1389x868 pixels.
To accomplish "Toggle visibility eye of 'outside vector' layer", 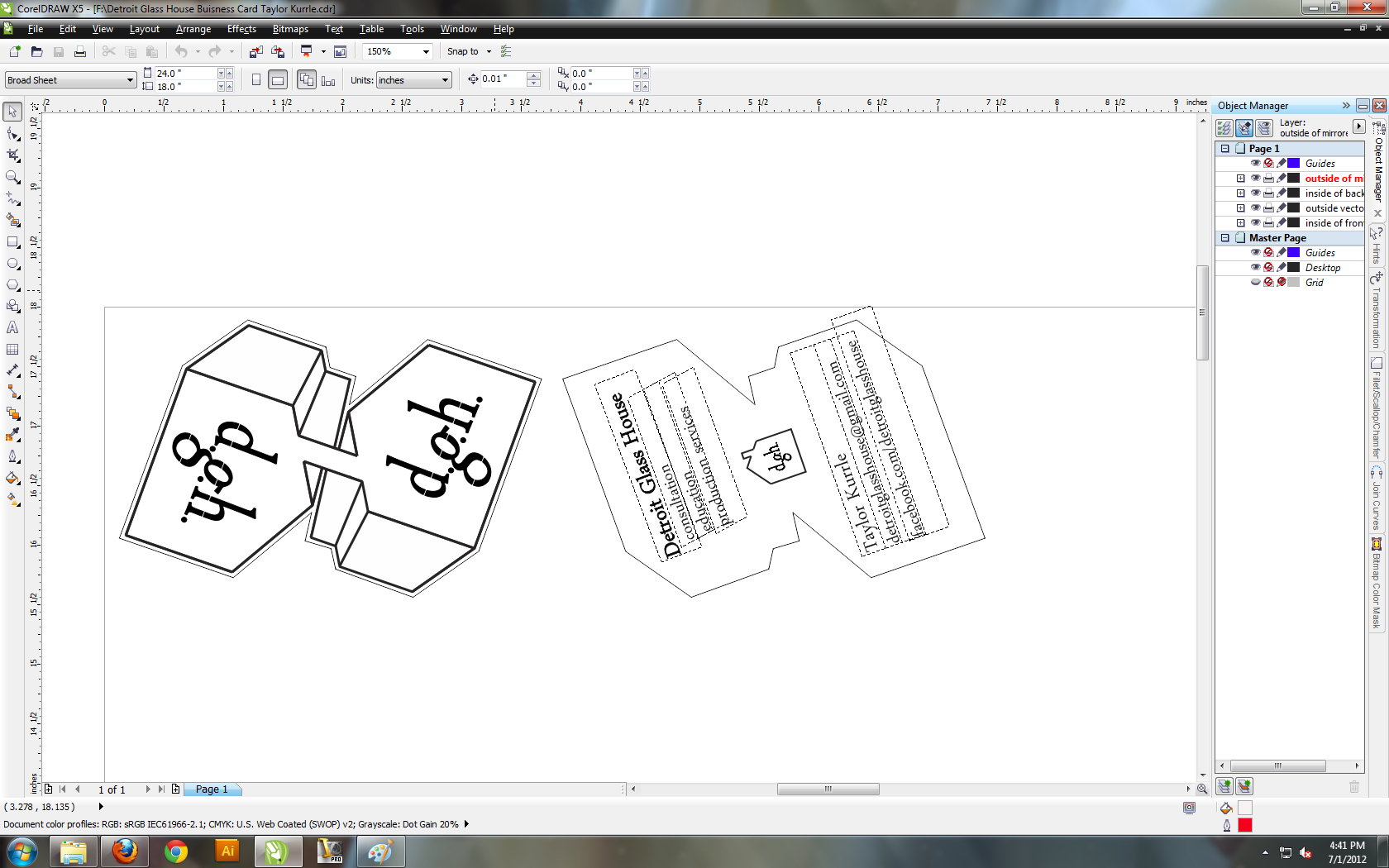I will (x=1255, y=208).
